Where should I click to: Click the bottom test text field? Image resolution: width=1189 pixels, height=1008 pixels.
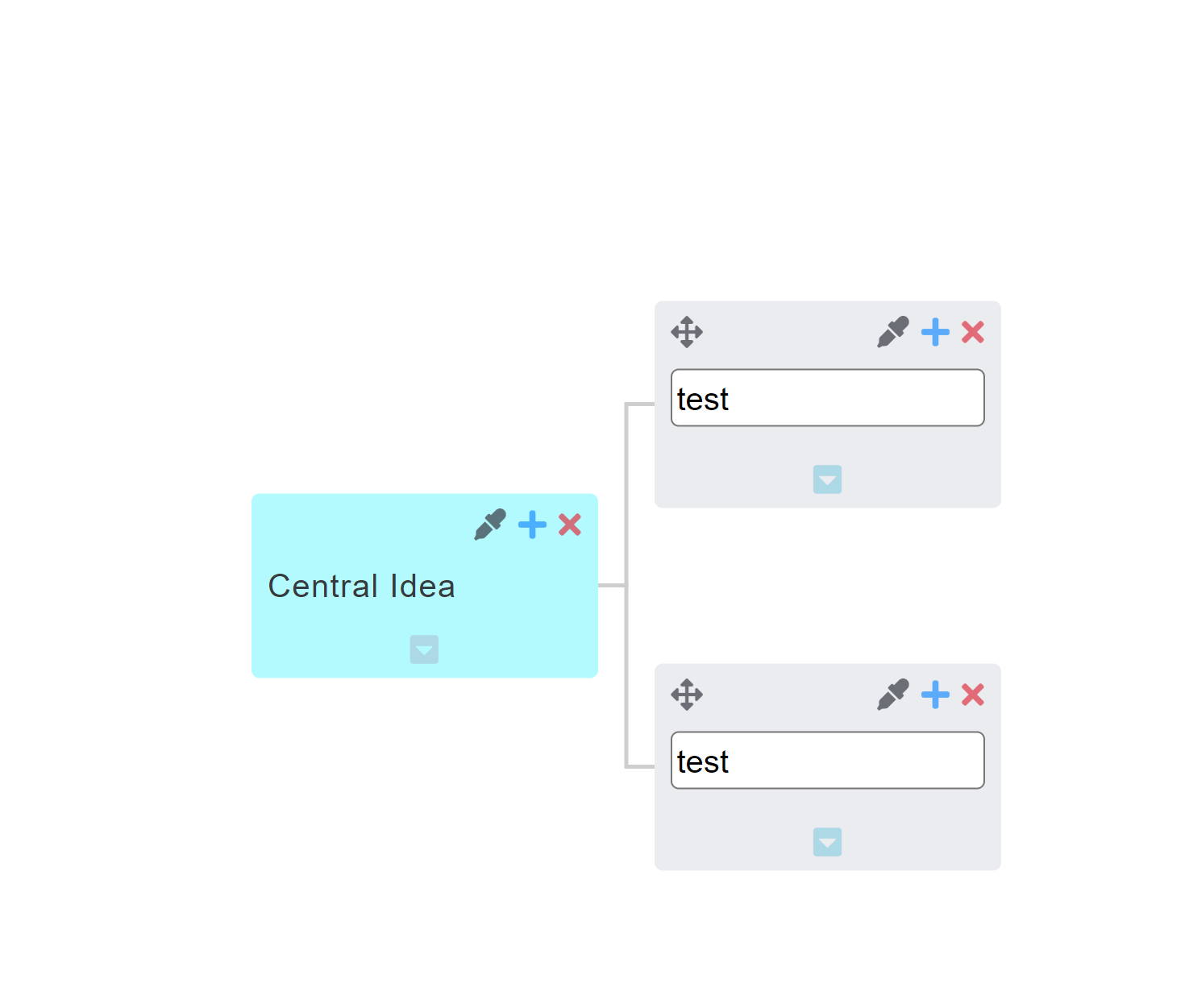(x=827, y=760)
